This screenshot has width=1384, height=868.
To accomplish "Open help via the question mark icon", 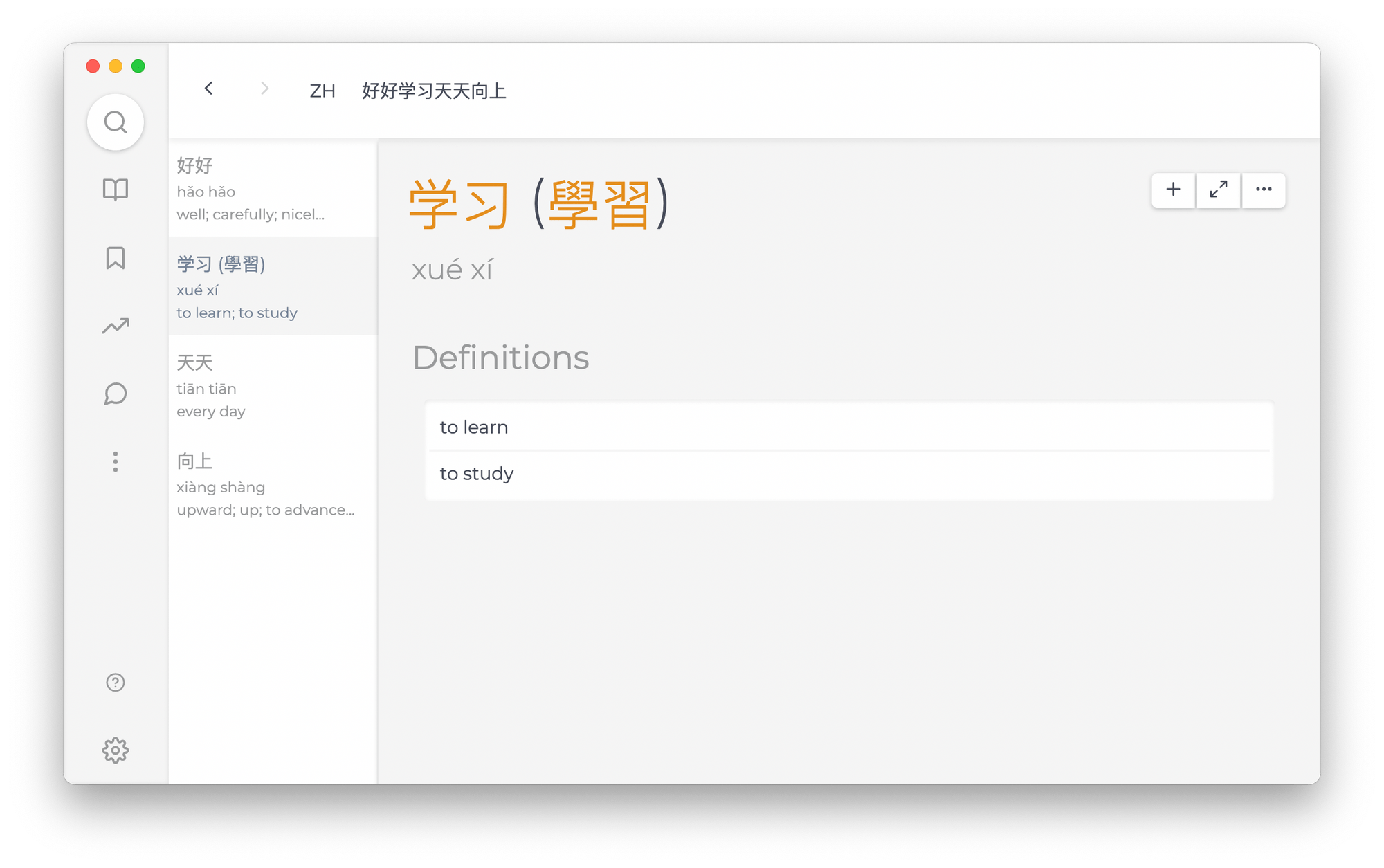I will tap(115, 683).
